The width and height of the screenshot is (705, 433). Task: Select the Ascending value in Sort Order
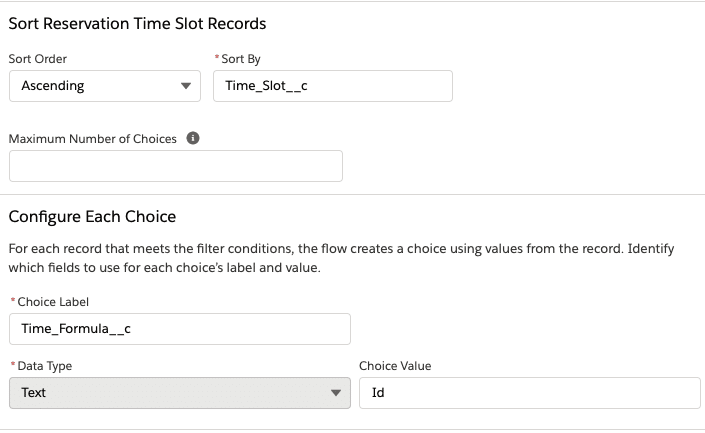[x=53, y=86]
